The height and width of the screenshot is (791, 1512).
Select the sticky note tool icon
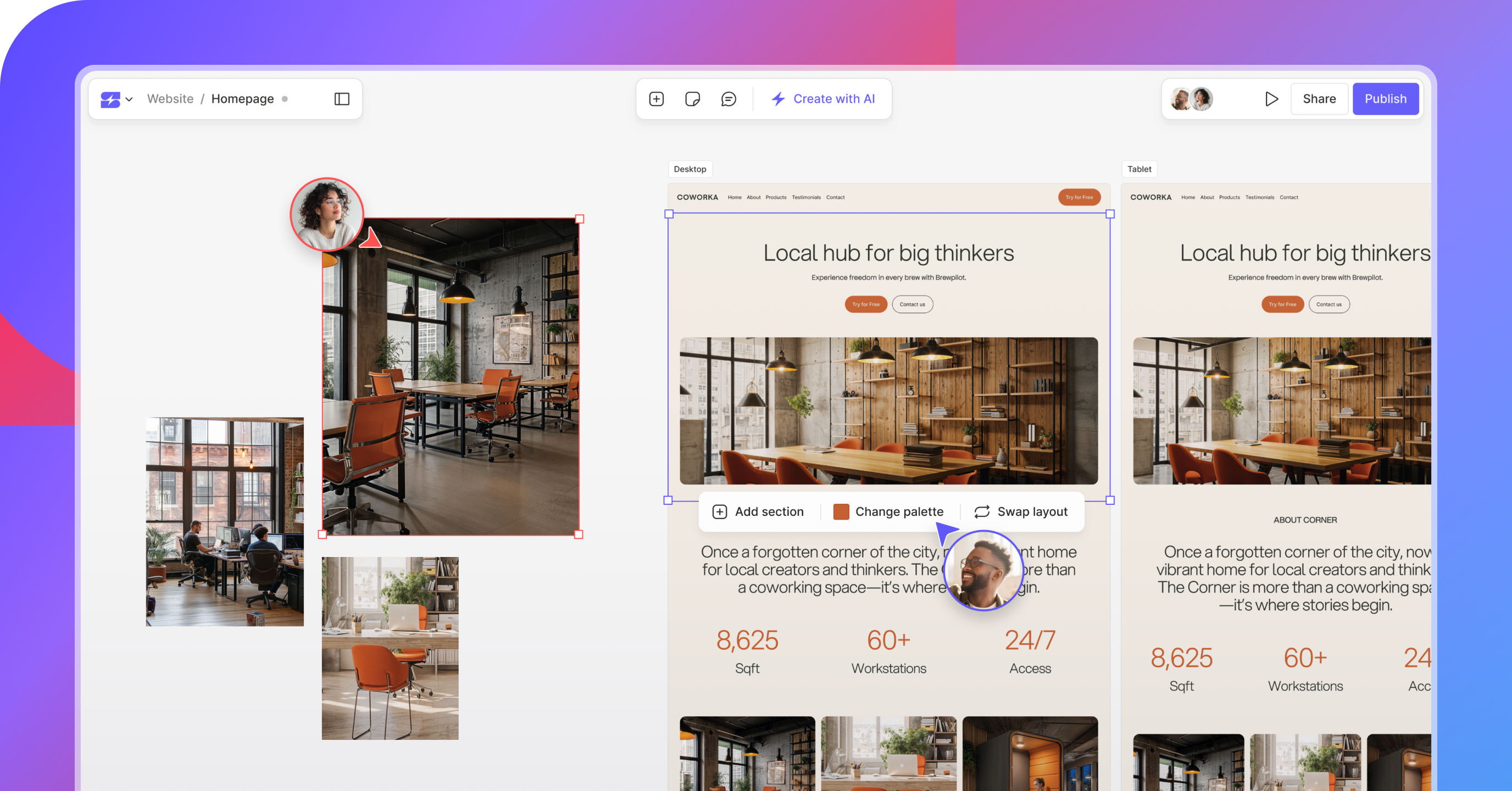tap(693, 99)
